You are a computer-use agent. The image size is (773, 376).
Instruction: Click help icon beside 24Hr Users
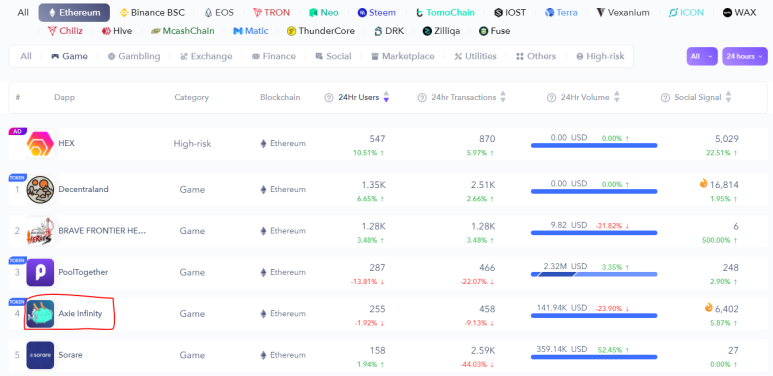click(x=329, y=98)
